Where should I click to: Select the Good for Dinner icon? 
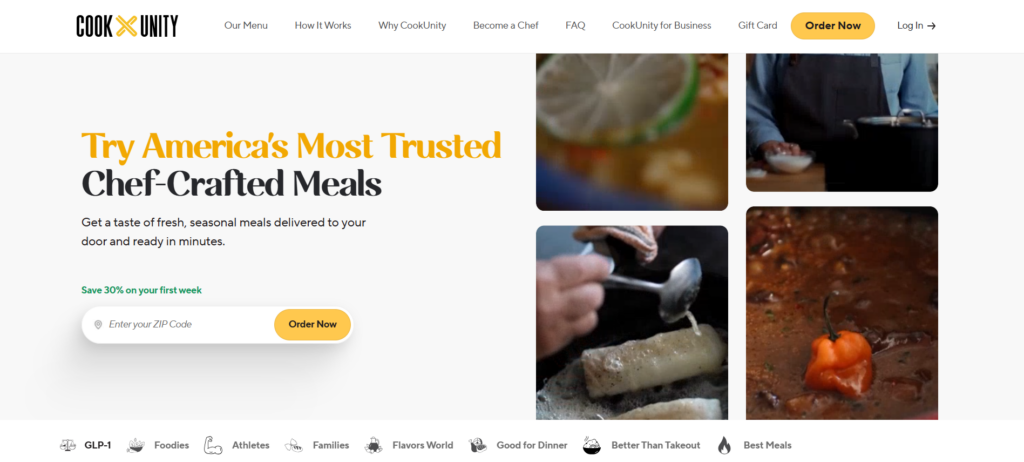[478, 445]
